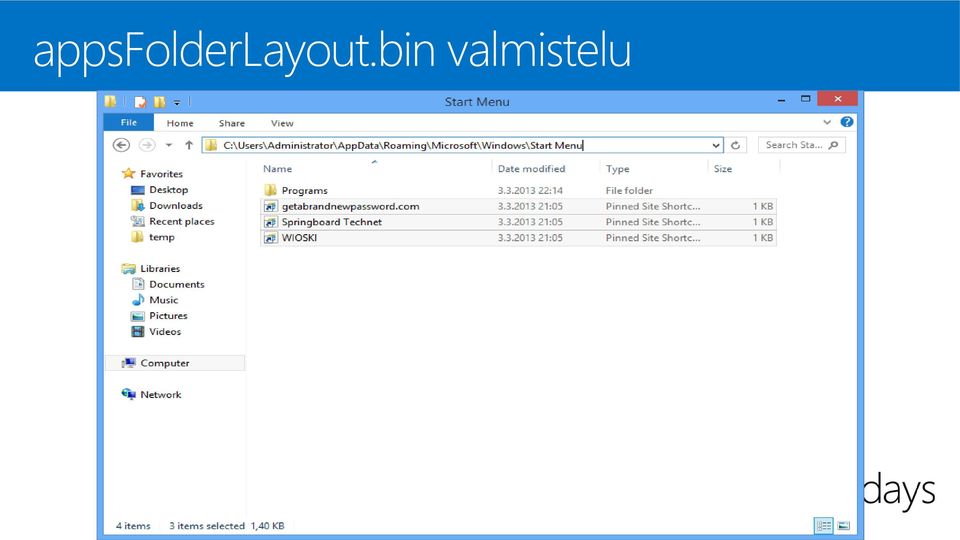Select Libraries in navigation pane
This screenshot has width=960, height=540.
160,269
